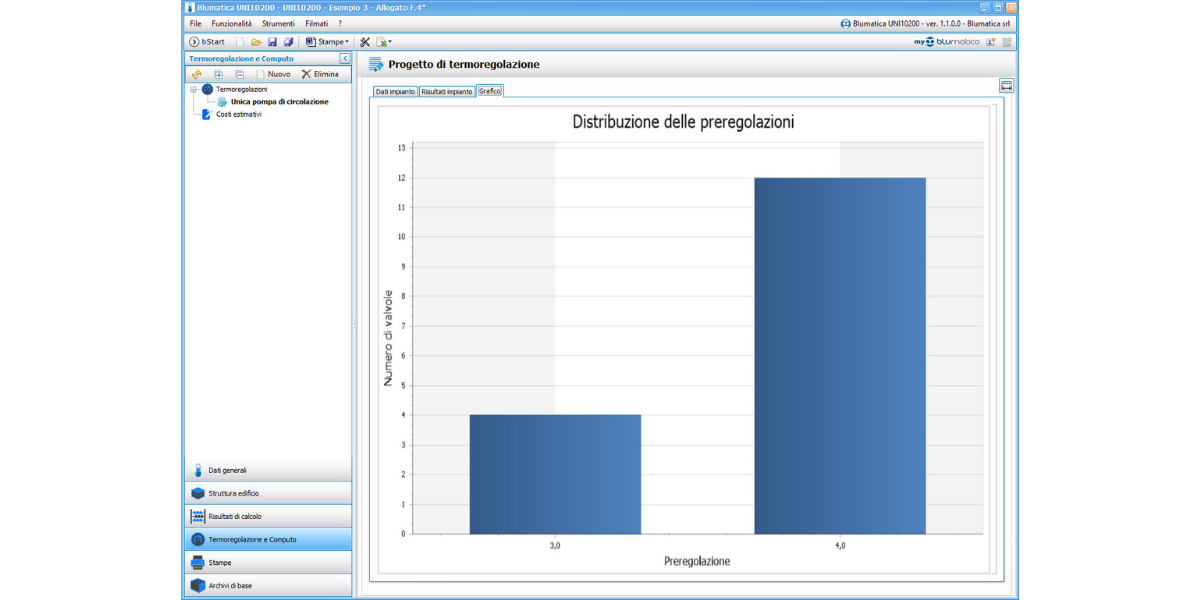Collapse the Termoregolazione e Computo side panel
This screenshot has height=600, width=1200.
click(345, 59)
